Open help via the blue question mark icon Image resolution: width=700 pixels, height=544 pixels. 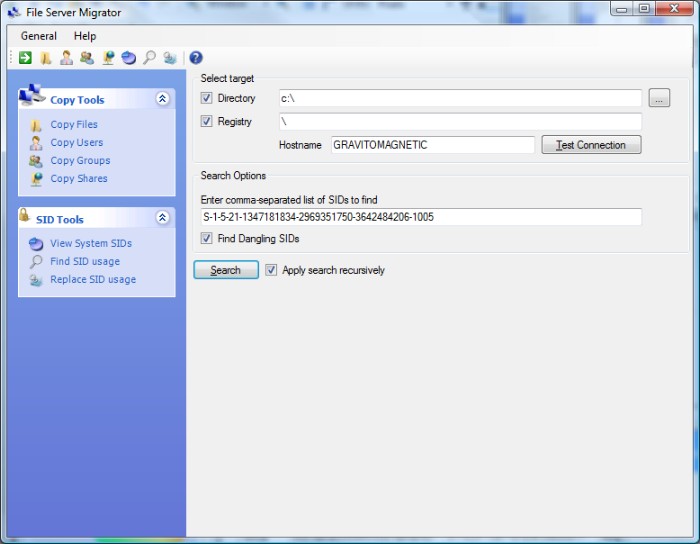coord(196,58)
